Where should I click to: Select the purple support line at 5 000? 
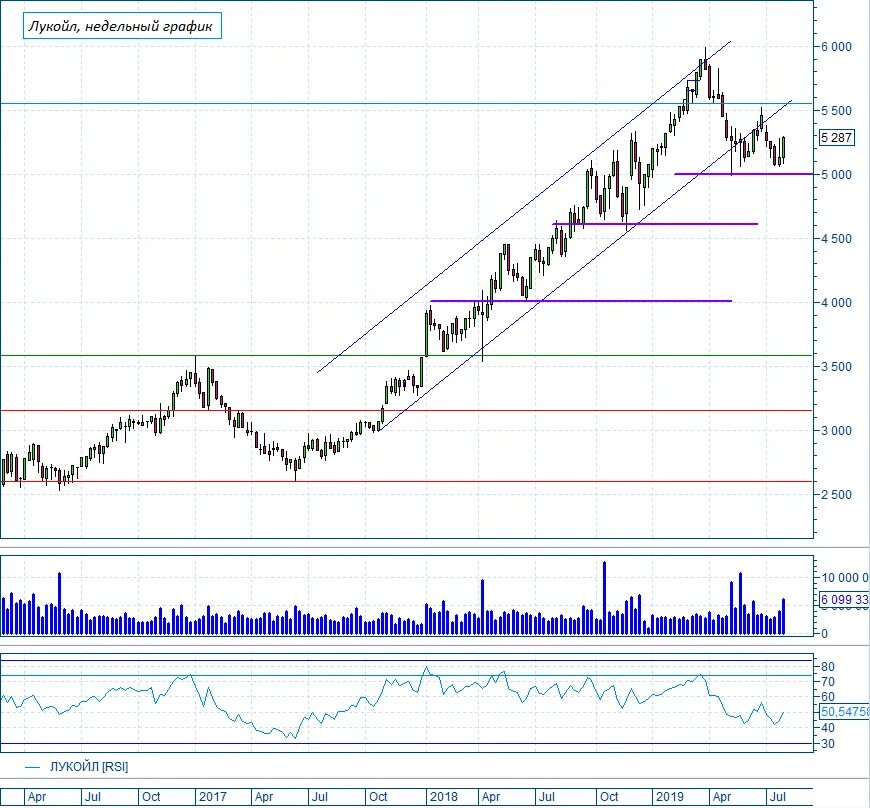tap(743, 174)
